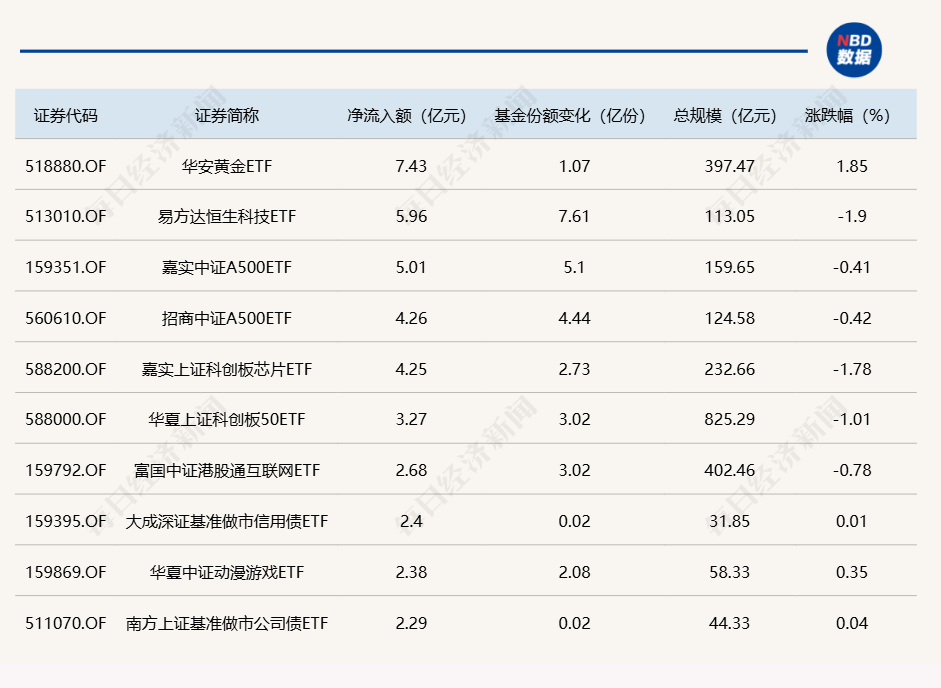Select code 159351.OF

(65, 267)
